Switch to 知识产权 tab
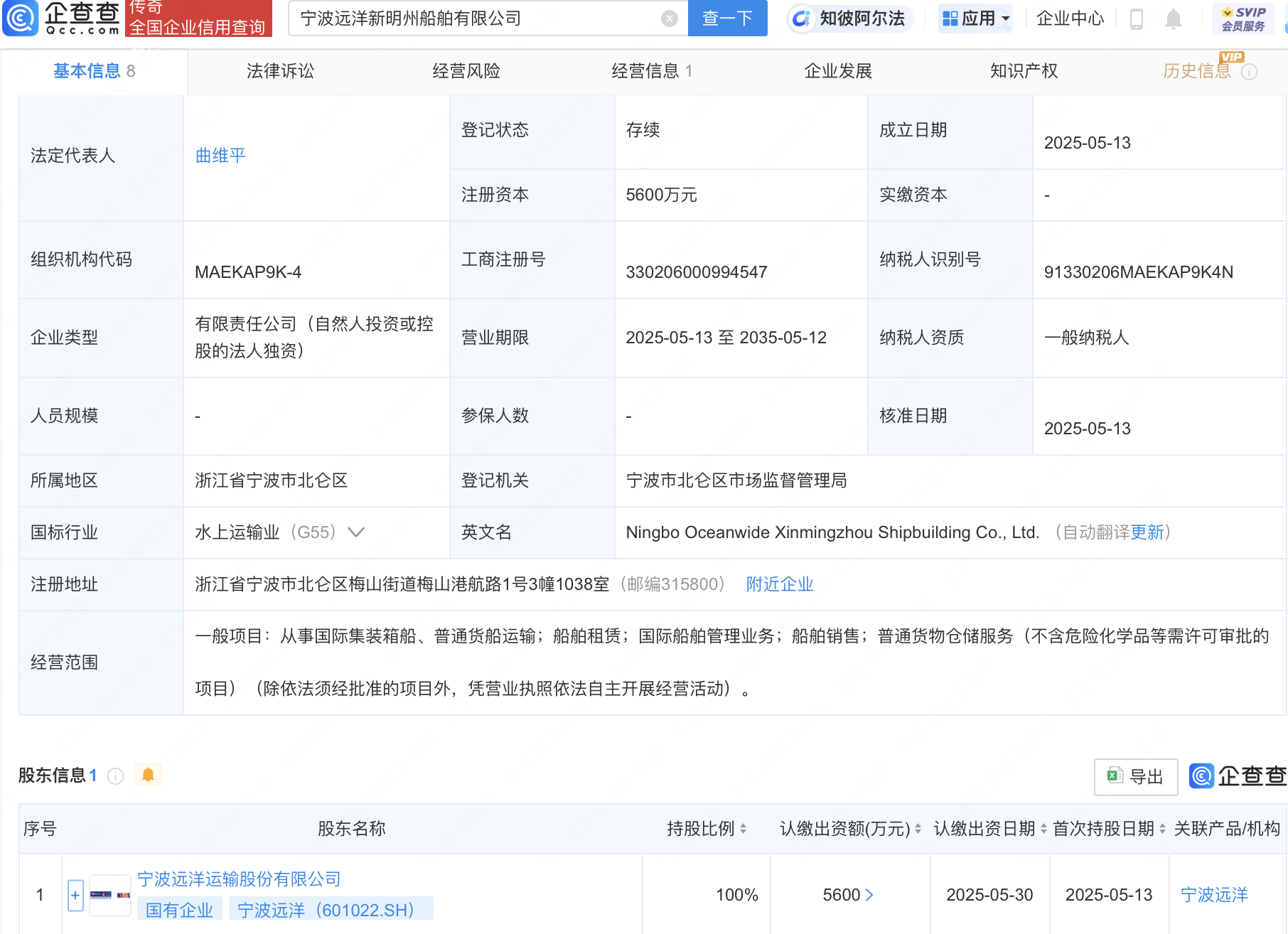 pos(1024,71)
